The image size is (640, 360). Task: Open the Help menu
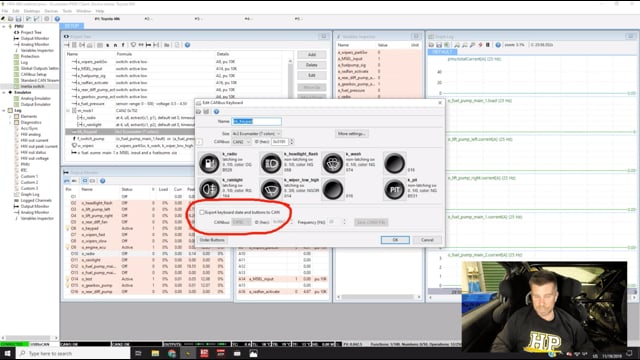[x=100, y=11]
